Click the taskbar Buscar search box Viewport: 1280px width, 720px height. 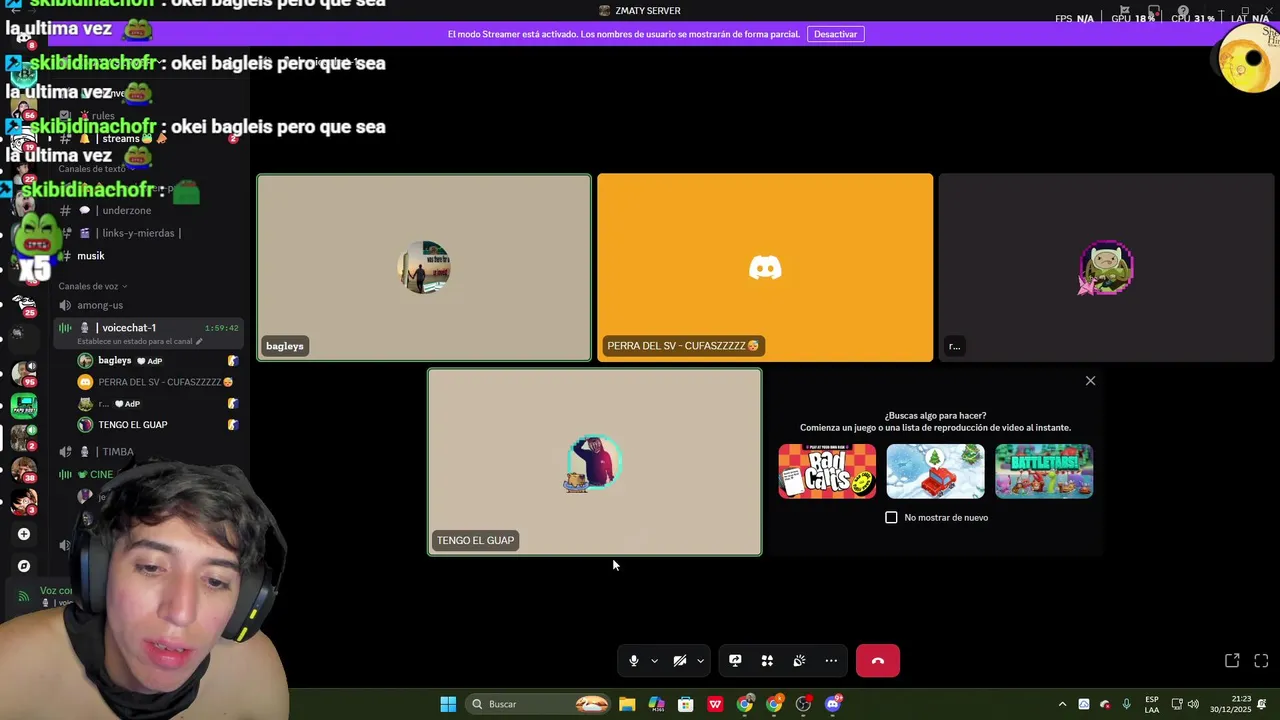(540, 704)
